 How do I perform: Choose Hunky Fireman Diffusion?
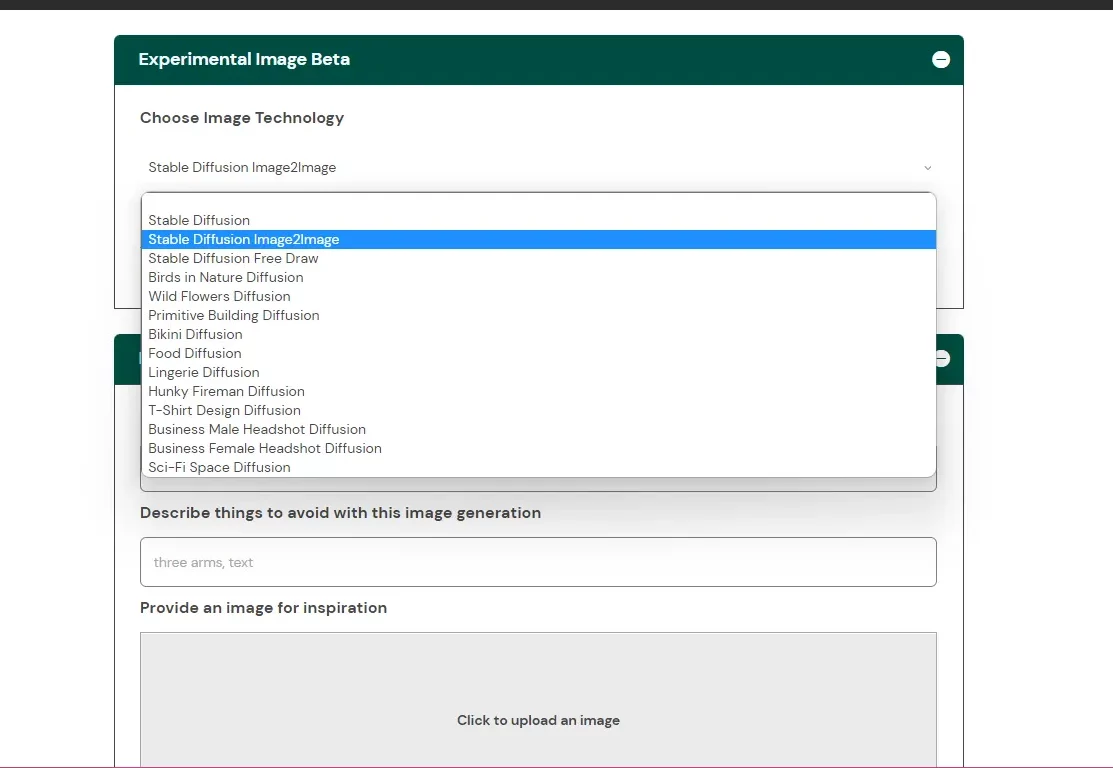226,391
